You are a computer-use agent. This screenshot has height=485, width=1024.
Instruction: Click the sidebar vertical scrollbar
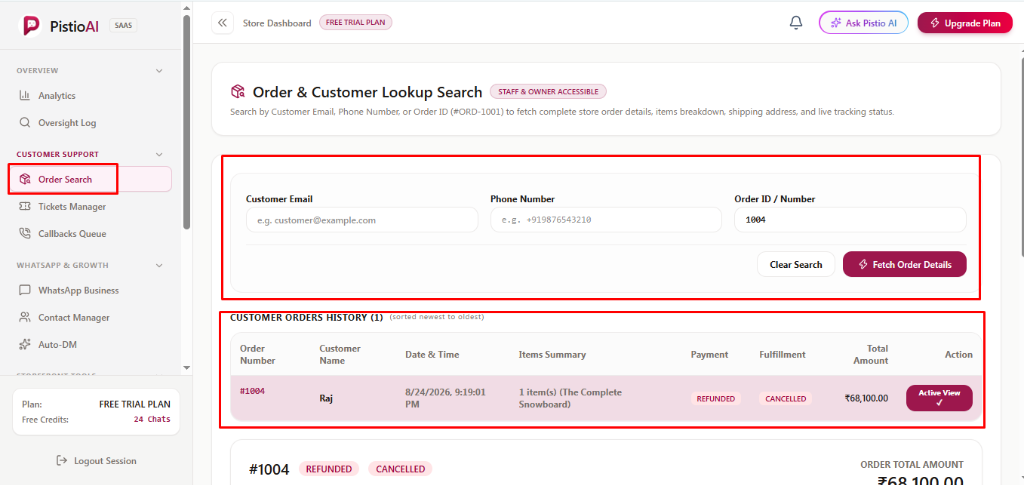point(187,121)
